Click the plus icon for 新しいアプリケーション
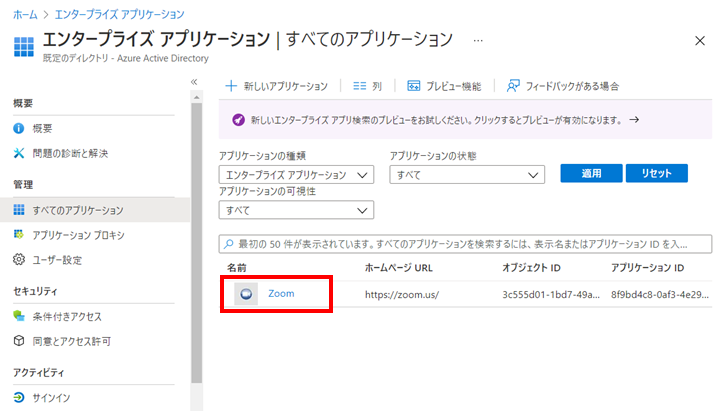The width and height of the screenshot is (724, 411). (x=231, y=86)
